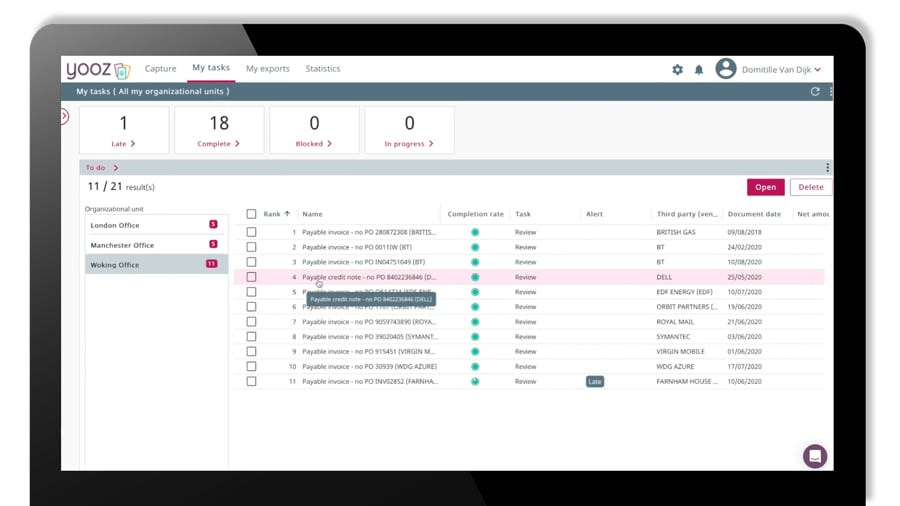Toggle the select-all checkbox in header

tap(251, 214)
